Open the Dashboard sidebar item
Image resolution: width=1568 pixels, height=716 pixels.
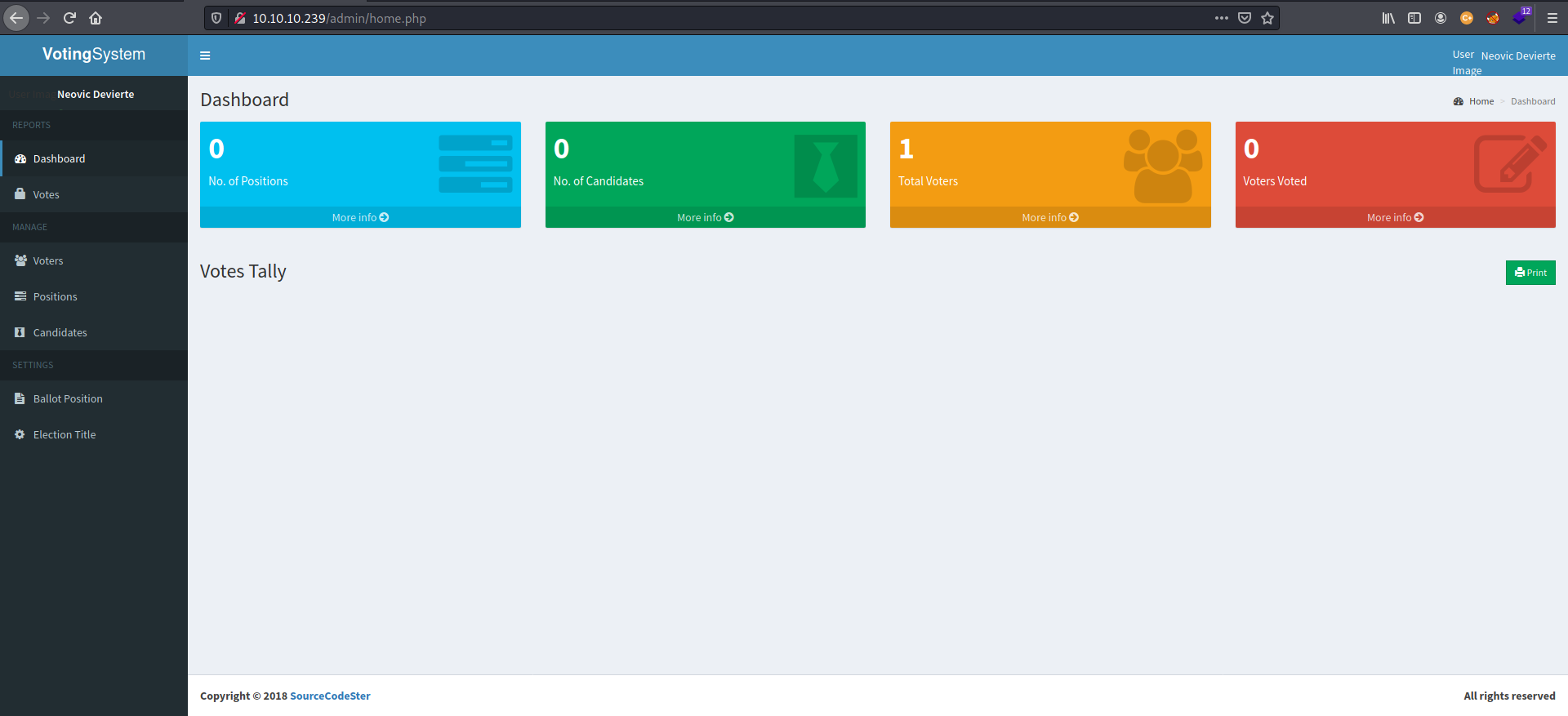click(x=59, y=158)
